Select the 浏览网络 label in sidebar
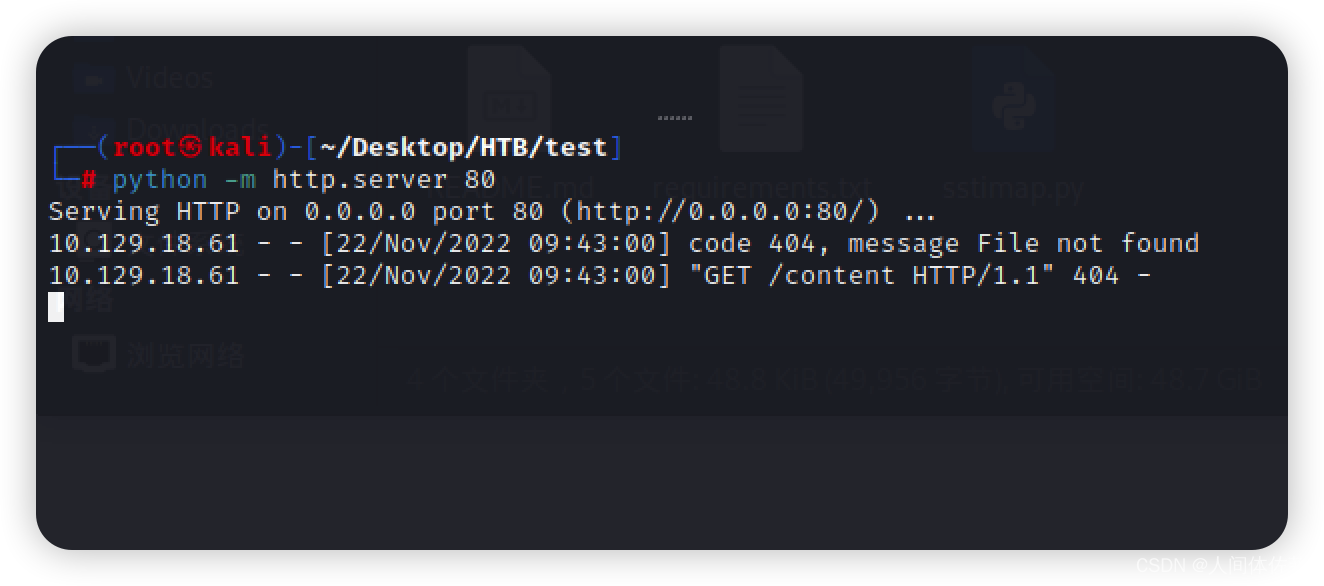Viewport: 1324px width, 586px height. click(x=185, y=354)
